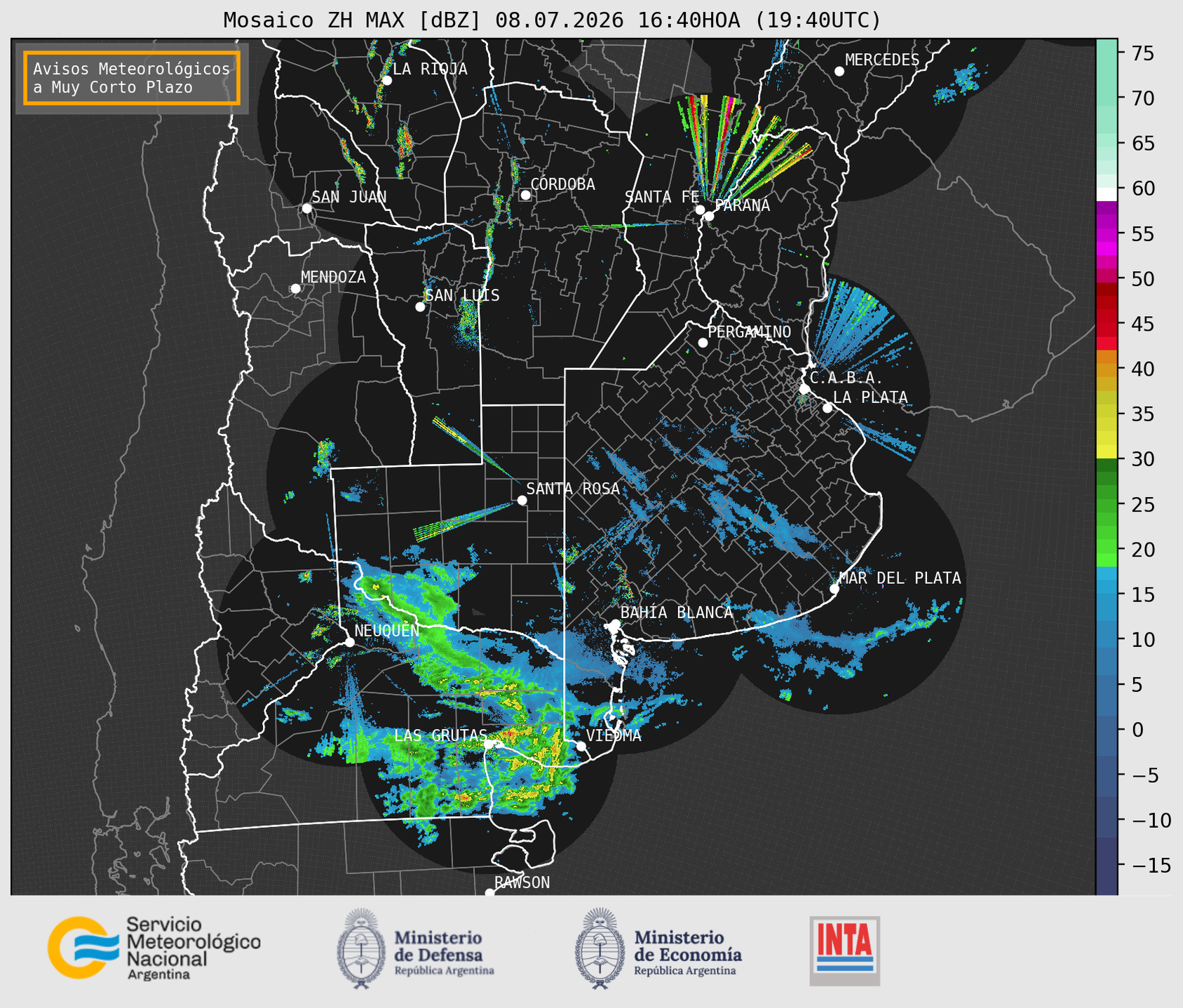Viewport: 1183px width, 1008px height.
Task: Click the Bahía Blanca city marker
Action: pyautogui.click(x=615, y=624)
